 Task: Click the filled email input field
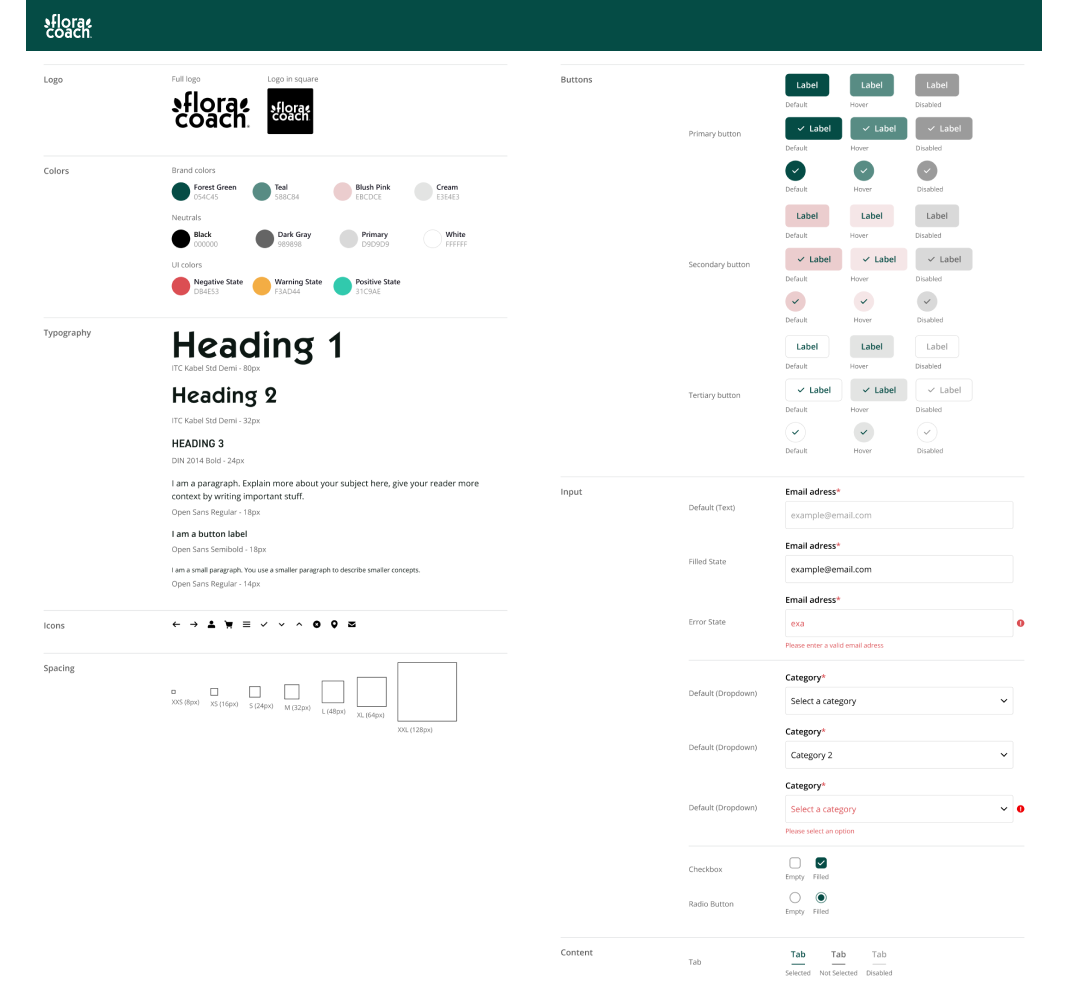899,570
